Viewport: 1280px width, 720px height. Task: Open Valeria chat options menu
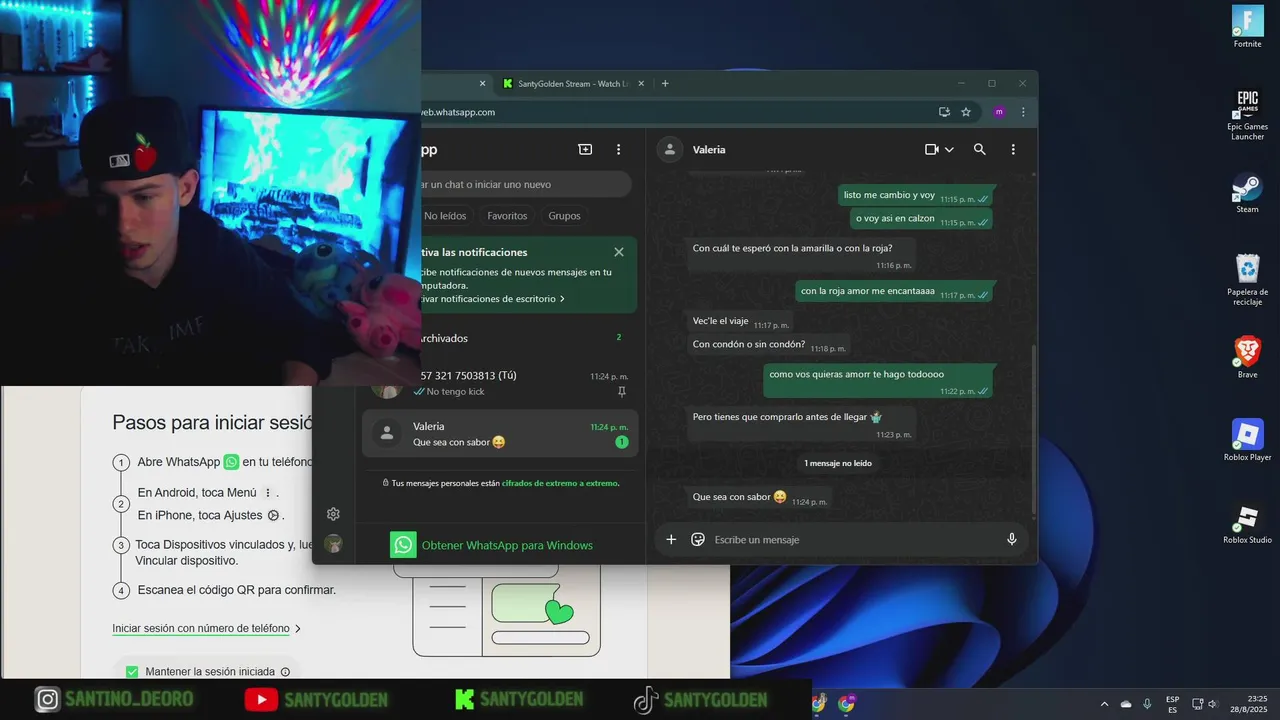1013,149
